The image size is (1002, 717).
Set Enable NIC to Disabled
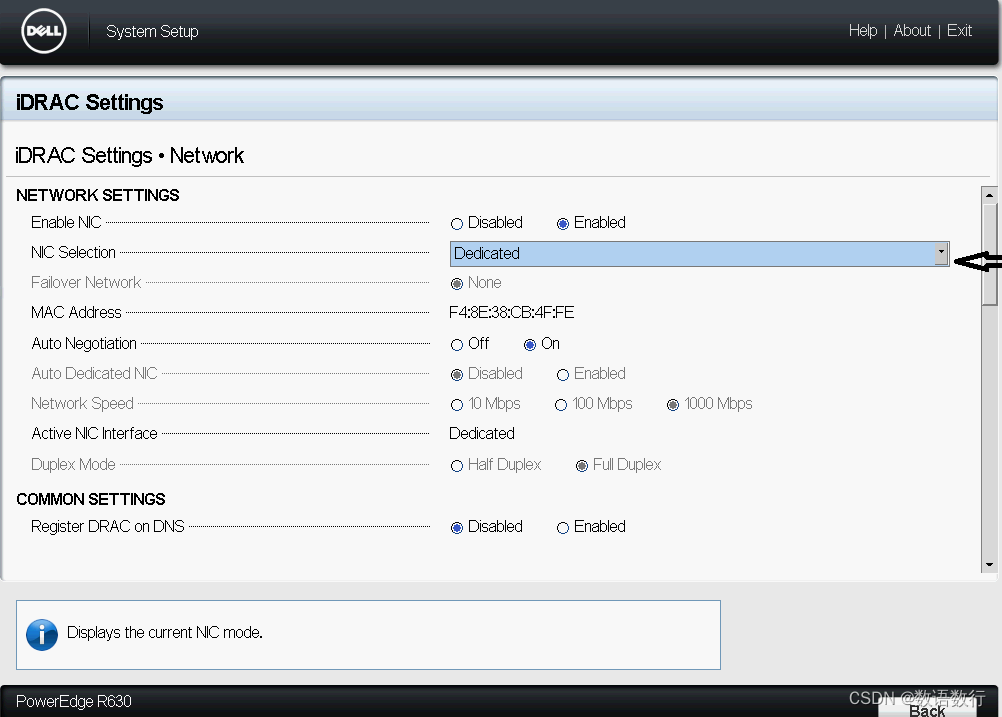(x=456, y=224)
